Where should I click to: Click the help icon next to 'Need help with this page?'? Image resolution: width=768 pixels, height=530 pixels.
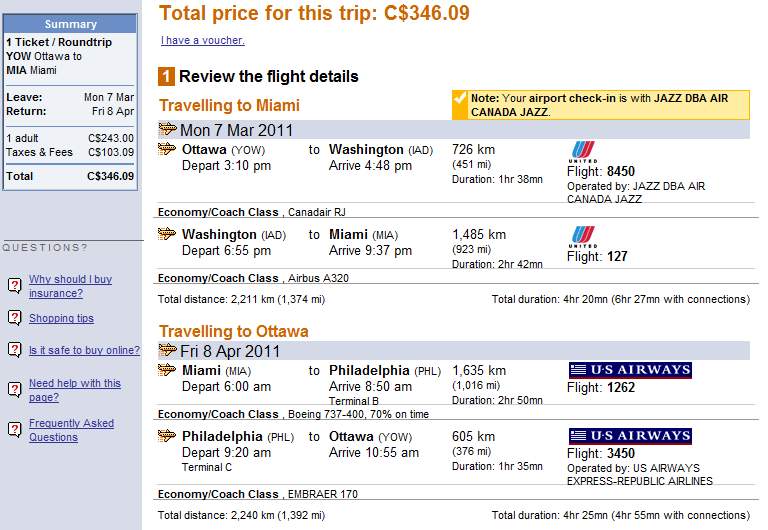tap(15, 389)
